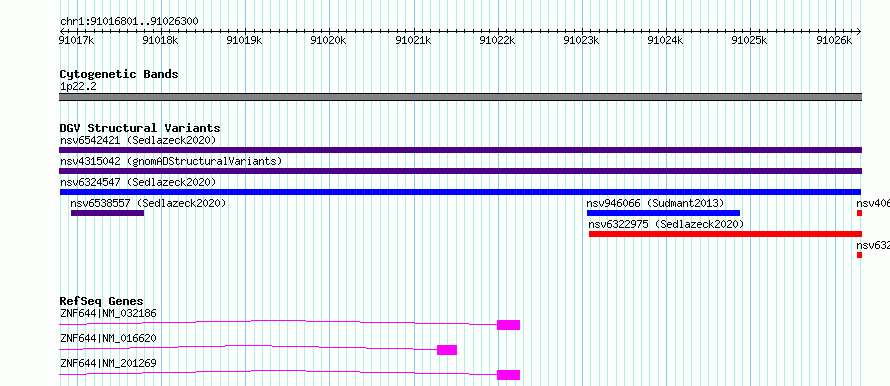Click the nsv4315042 gnomAD variant bar
Image resolution: width=890 pixels, height=386 pixels.
pos(460,171)
